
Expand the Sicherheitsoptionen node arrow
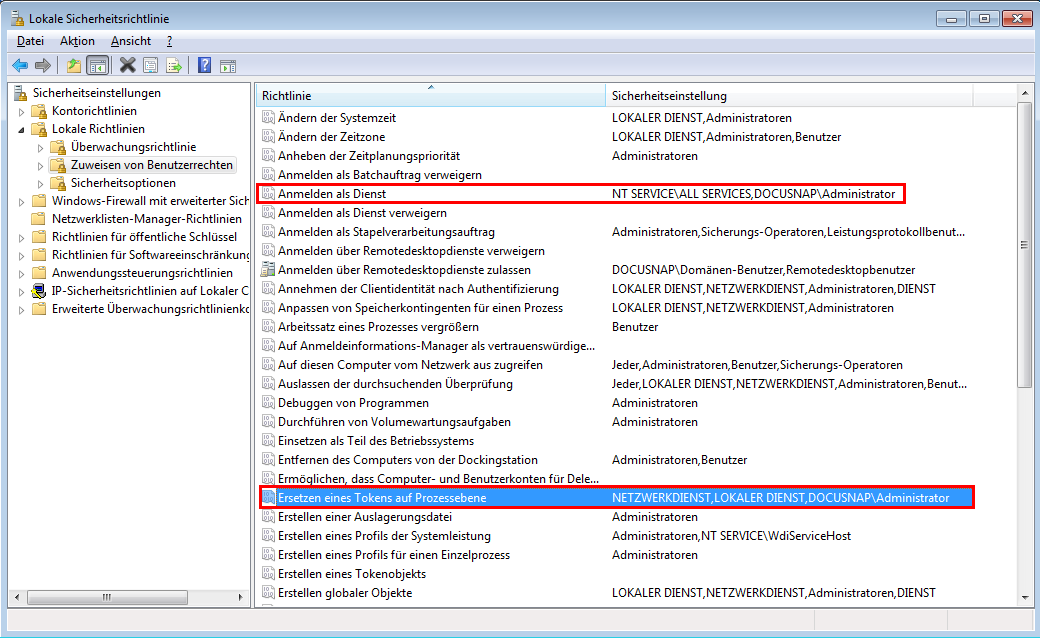click(40, 183)
